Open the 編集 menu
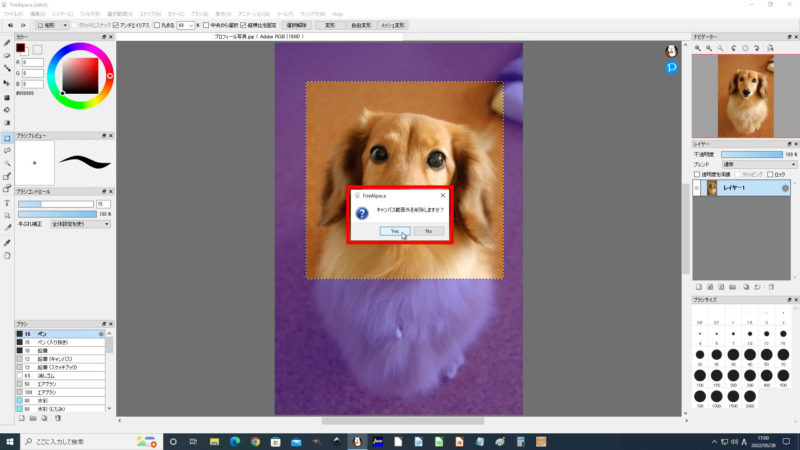The height and width of the screenshot is (450, 800). 38,14
